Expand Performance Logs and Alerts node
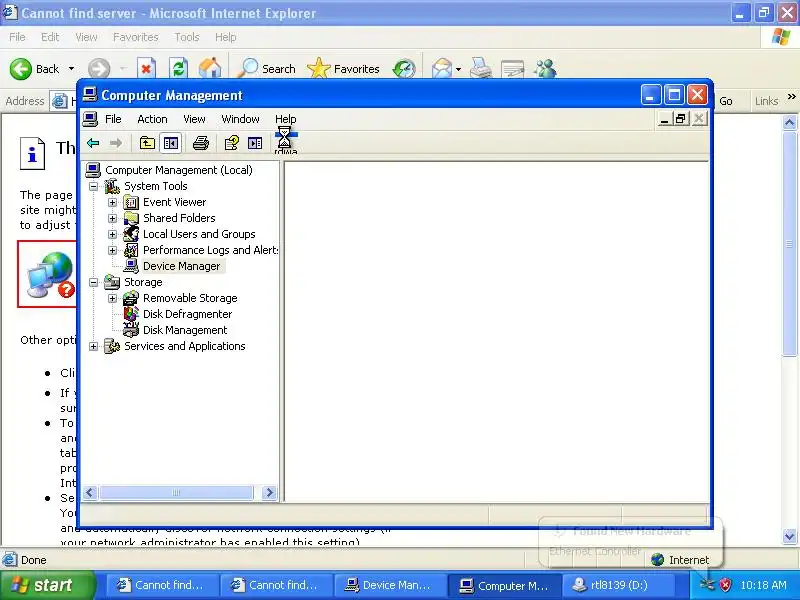Image resolution: width=800 pixels, height=600 pixels. pos(112,251)
